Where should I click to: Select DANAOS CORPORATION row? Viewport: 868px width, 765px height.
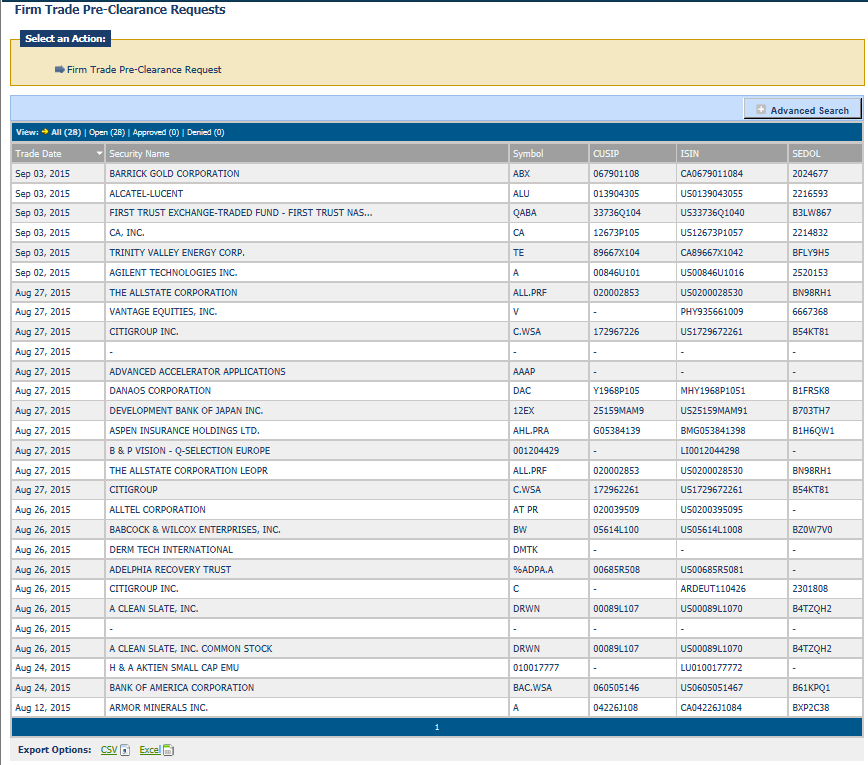(x=437, y=391)
